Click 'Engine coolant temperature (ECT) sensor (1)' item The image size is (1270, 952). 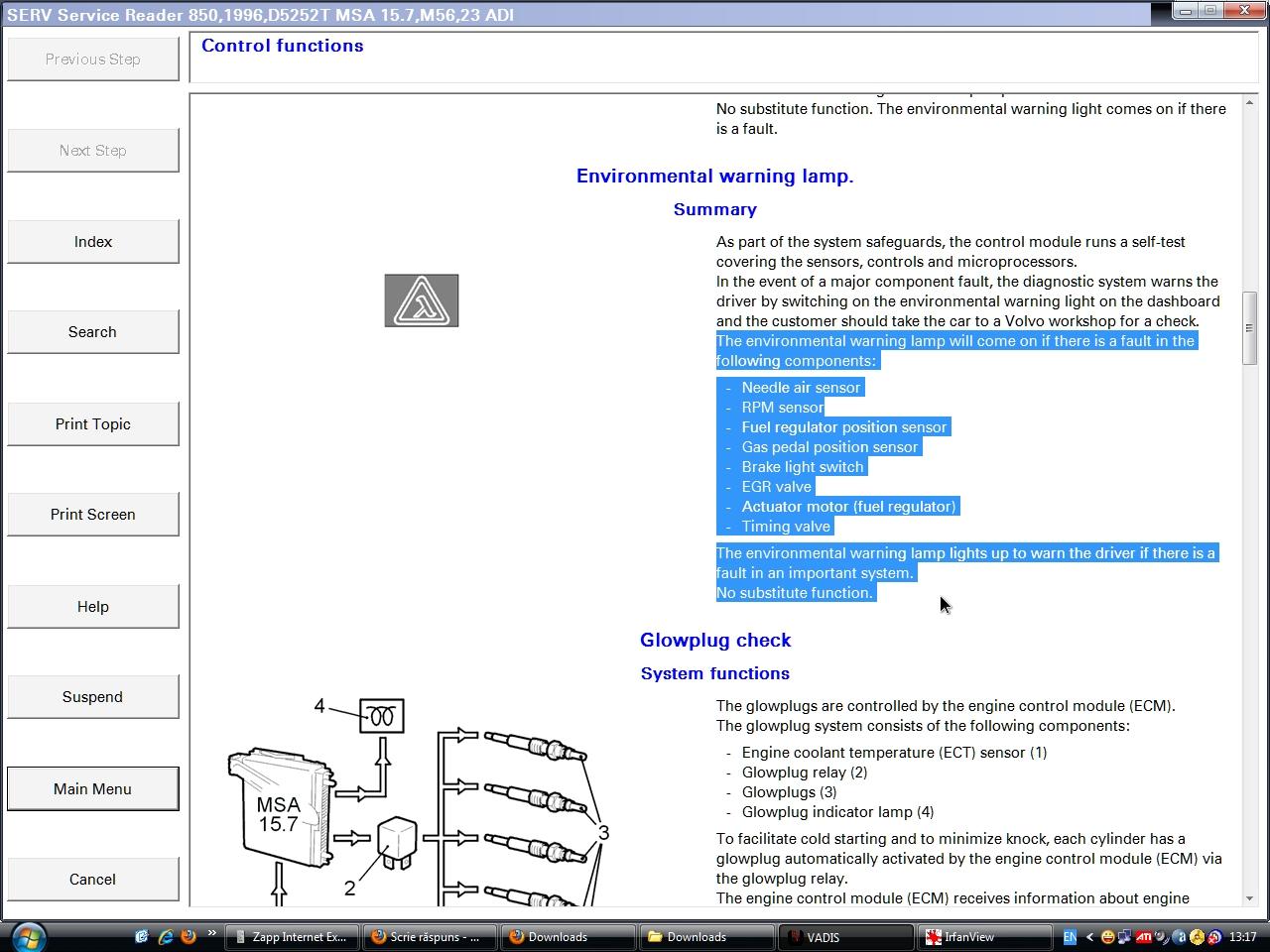pyautogui.click(x=894, y=753)
